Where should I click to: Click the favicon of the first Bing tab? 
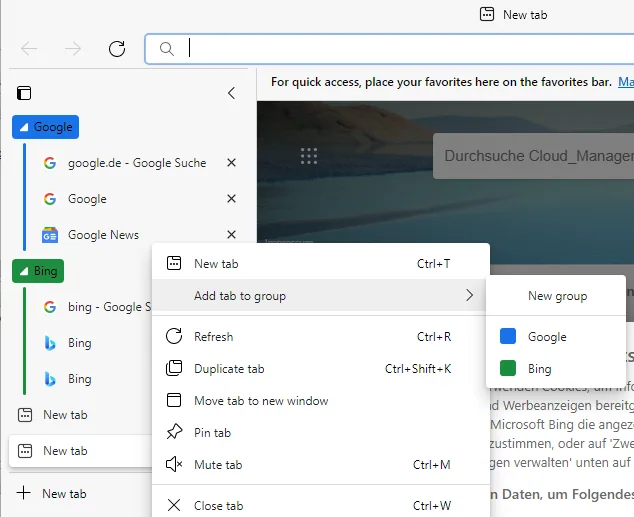coord(50,343)
